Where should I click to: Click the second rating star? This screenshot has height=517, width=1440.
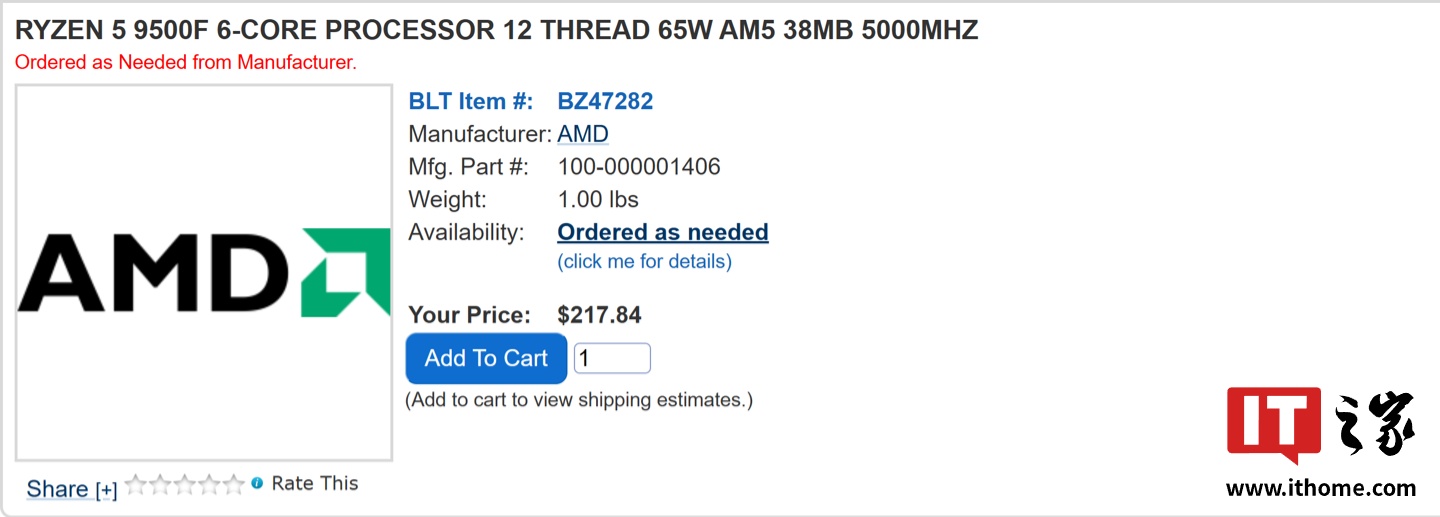click(160, 485)
